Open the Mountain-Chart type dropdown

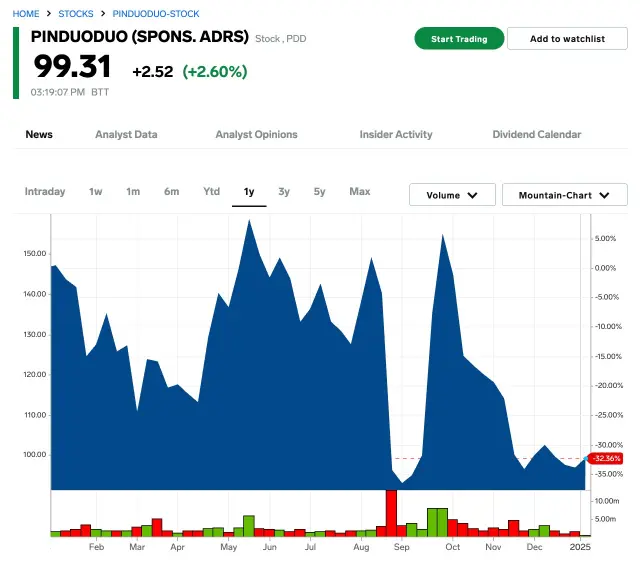tap(564, 195)
